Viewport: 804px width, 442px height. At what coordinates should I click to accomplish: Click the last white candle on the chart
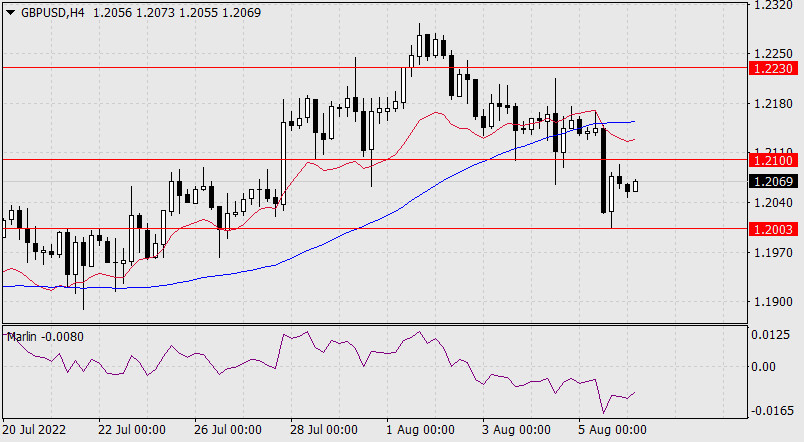pyautogui.click(x=636, y=185)
